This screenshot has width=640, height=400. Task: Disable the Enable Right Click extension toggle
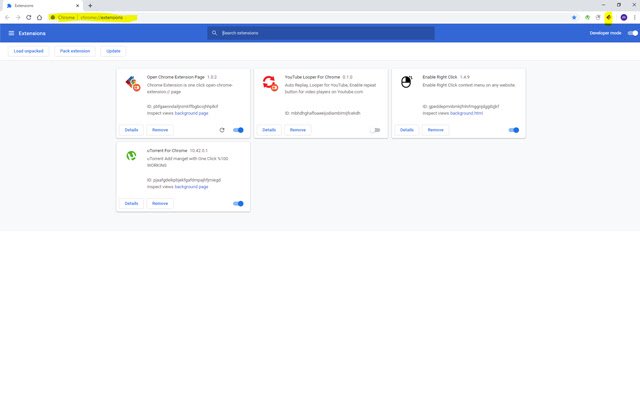[514, 130]
